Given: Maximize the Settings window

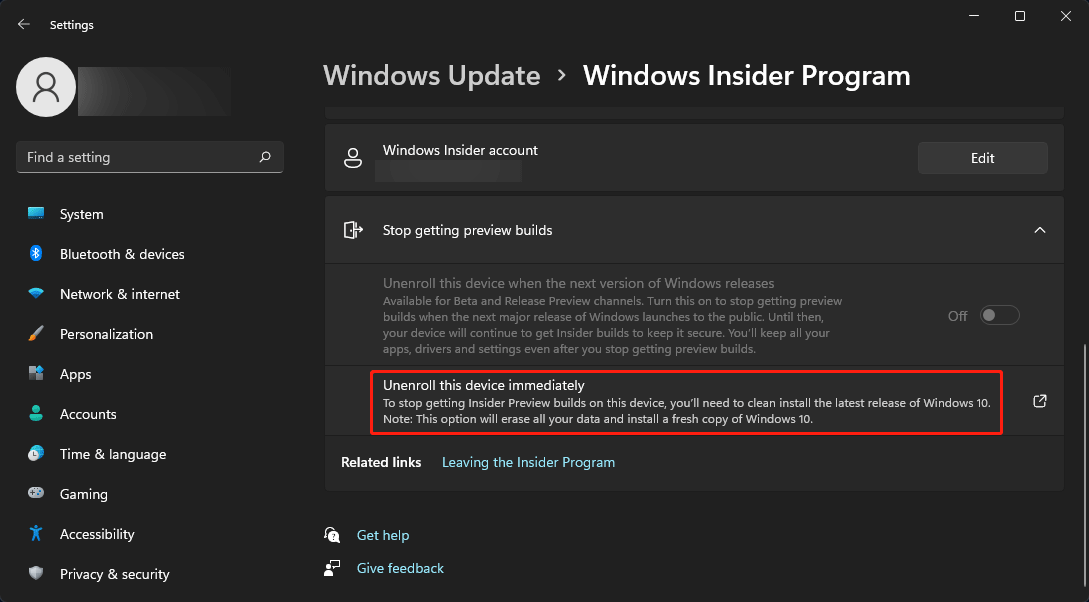Looking at the screenshot, I should pos(1020,16).
